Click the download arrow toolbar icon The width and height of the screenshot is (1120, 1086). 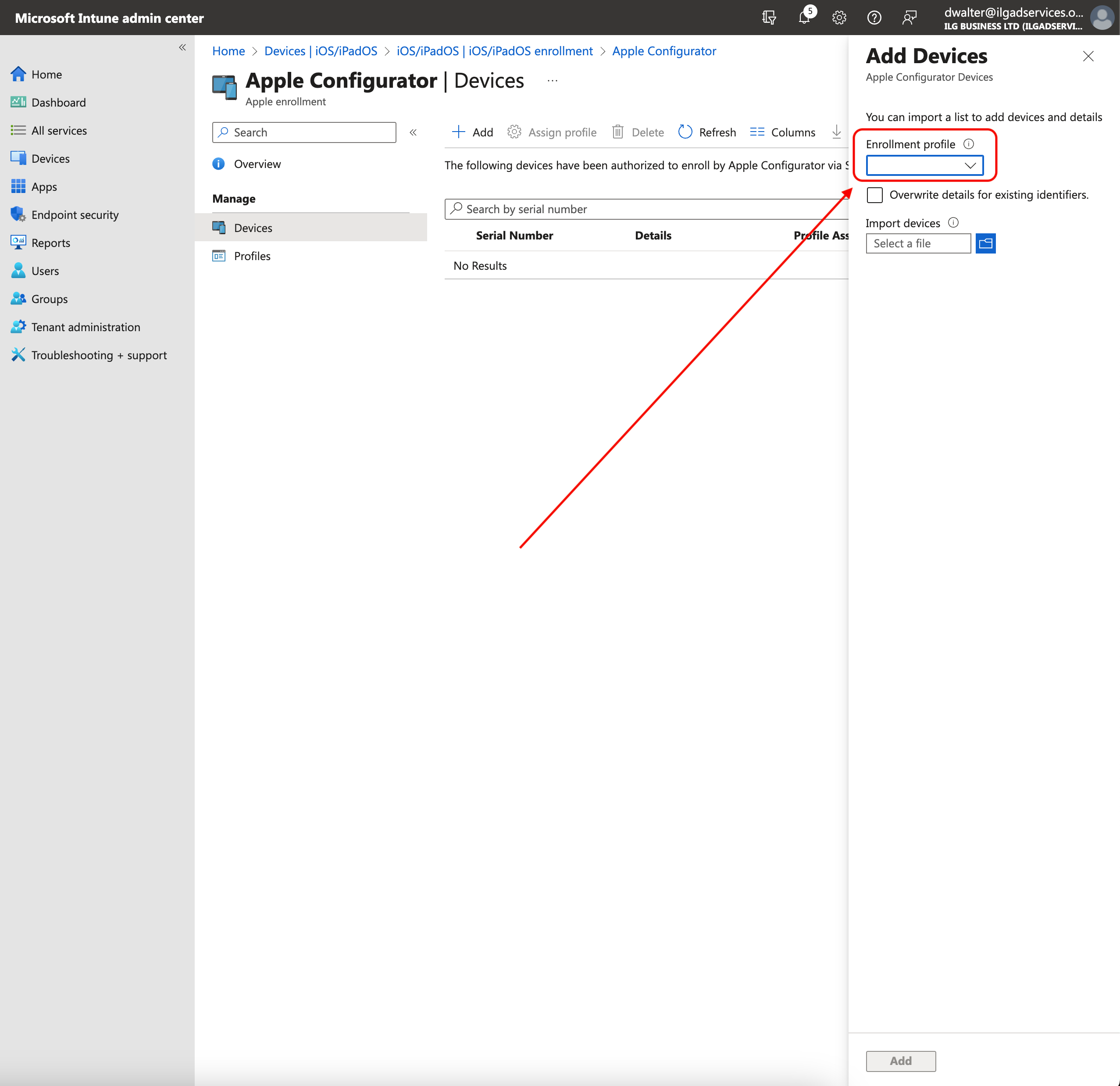tap(836, 132)
